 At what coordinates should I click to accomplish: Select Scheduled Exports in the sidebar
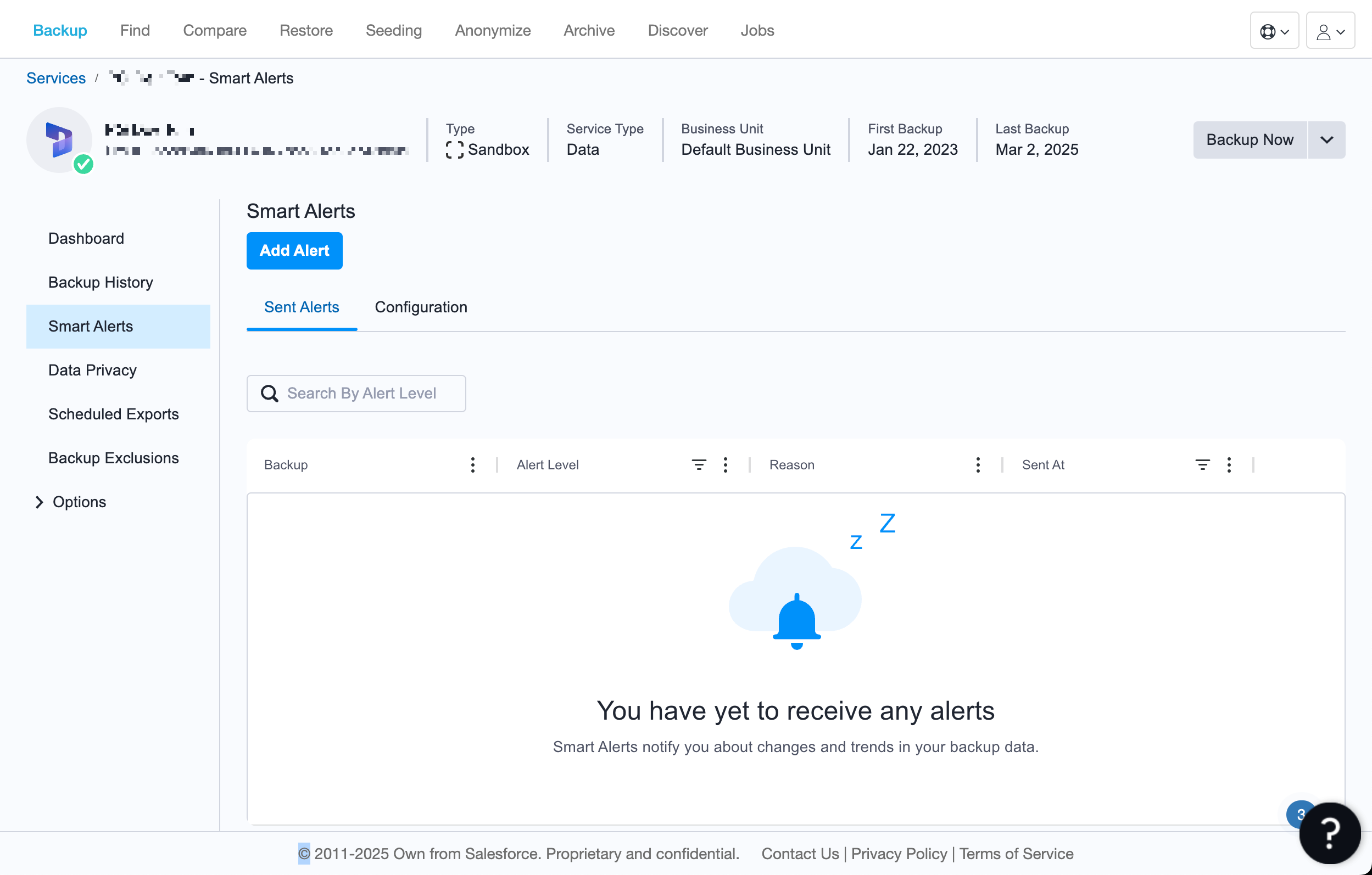pyautogui.click(x=118, y=414)
